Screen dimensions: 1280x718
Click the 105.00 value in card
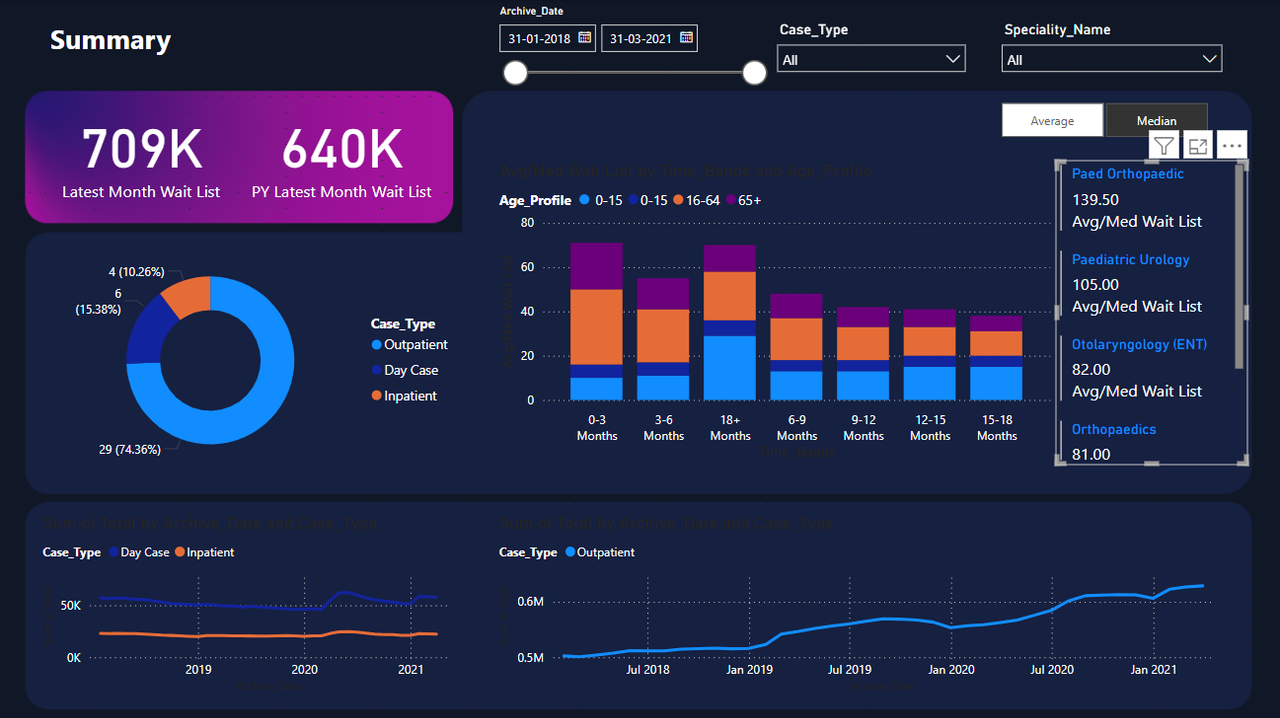point(1096,285)
